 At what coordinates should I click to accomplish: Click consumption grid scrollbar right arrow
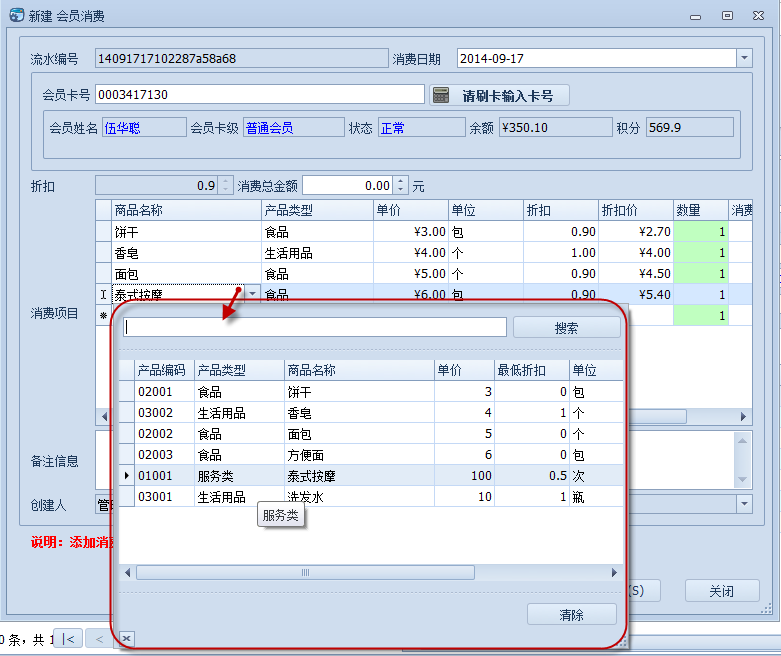(743, 416)
